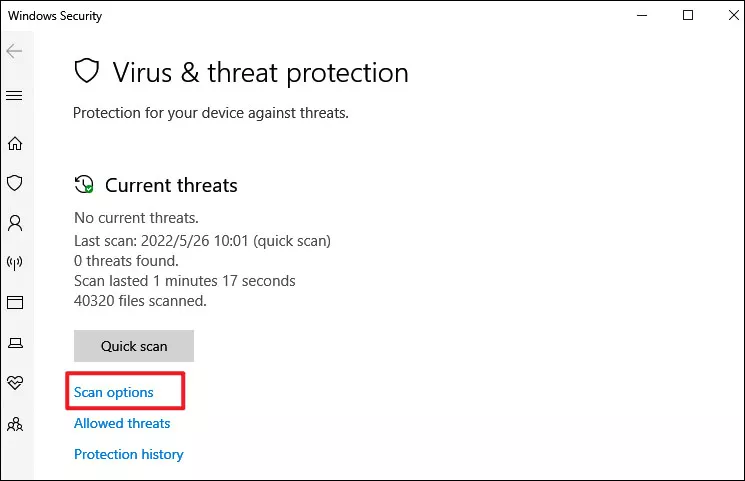Open Scan options link
The width and height of the screenshot is (745, 481).
114,393
